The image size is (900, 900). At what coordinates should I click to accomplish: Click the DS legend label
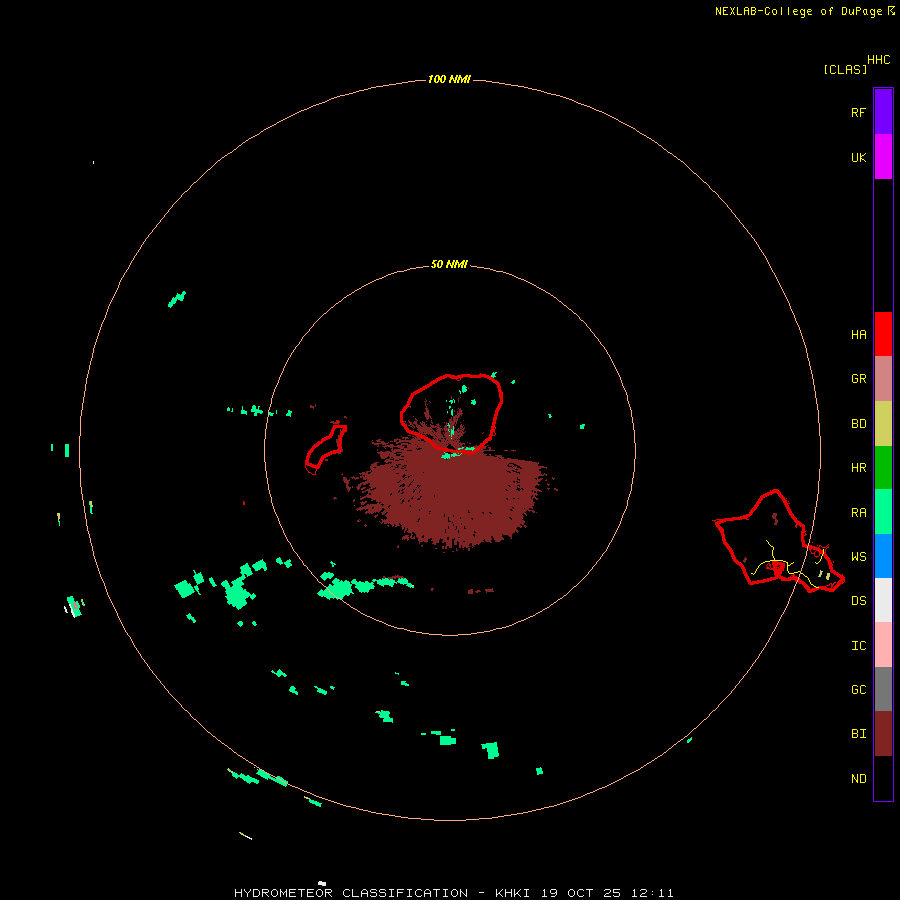click(x=858, y=601)
